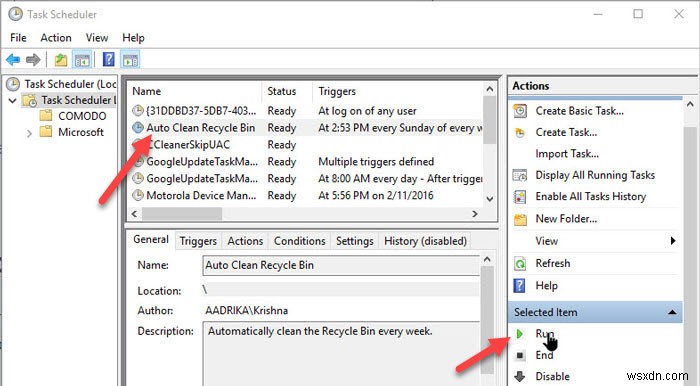The image size is (700, 386).
Task: Open the Action menu
Action: [56, 37]
